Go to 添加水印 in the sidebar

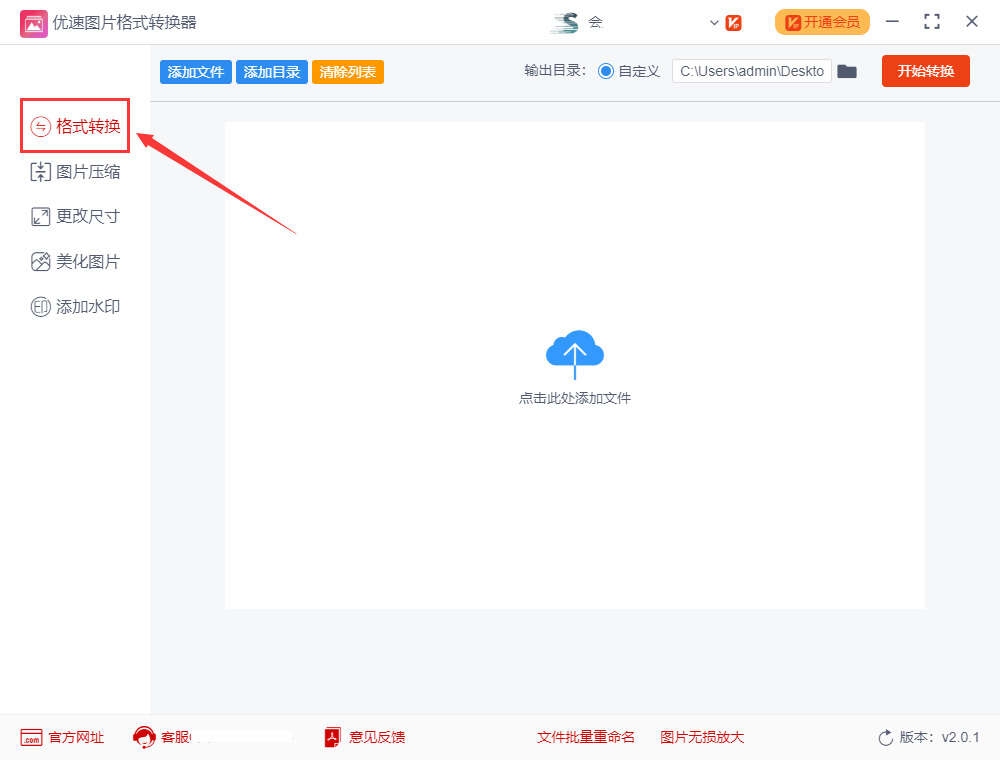click(x=75, y=307)
